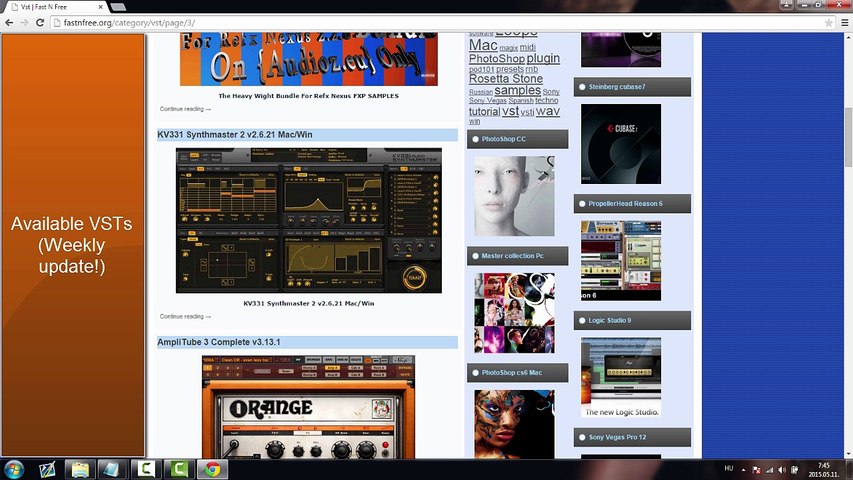The image size is (853, 480).
Task: Click the scrollbar up arrow
Action: click(849, 37)
